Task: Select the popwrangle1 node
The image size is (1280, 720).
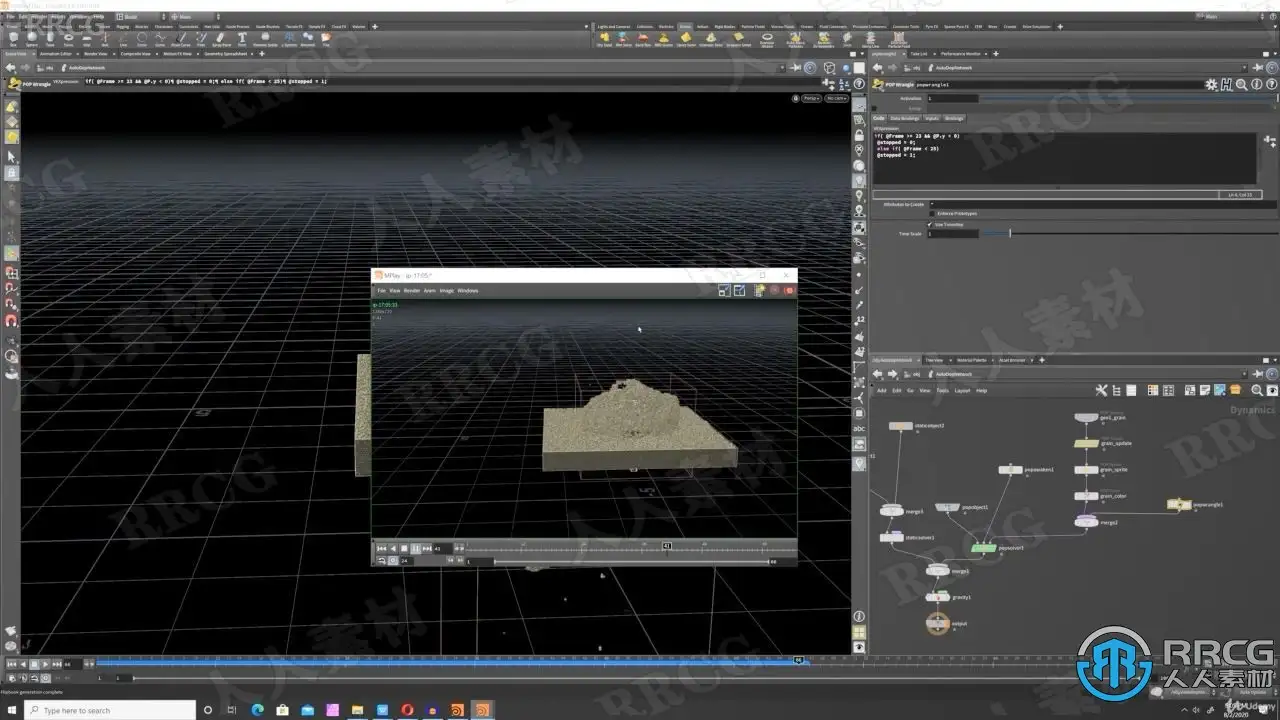Action: 1179,505
